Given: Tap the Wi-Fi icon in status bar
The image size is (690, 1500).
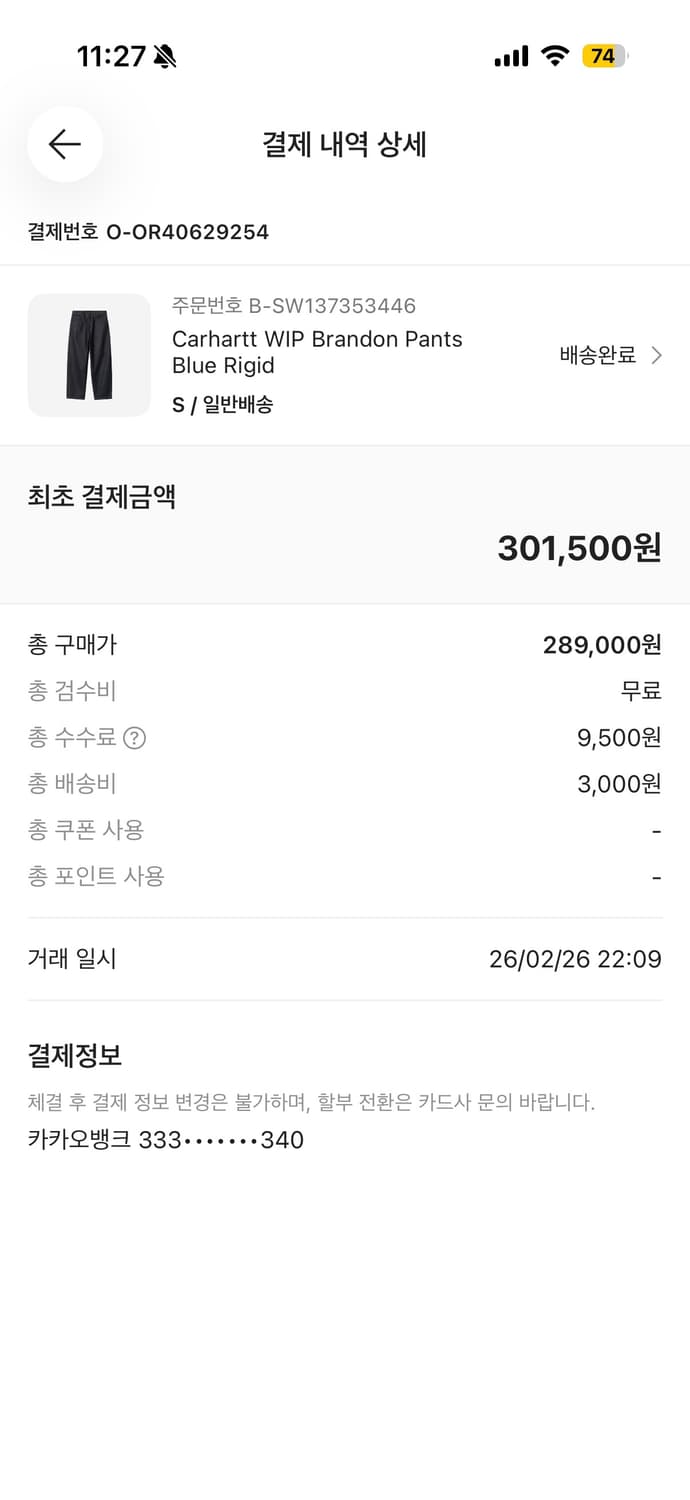Looking at the screenshot, I should point(556,56).
